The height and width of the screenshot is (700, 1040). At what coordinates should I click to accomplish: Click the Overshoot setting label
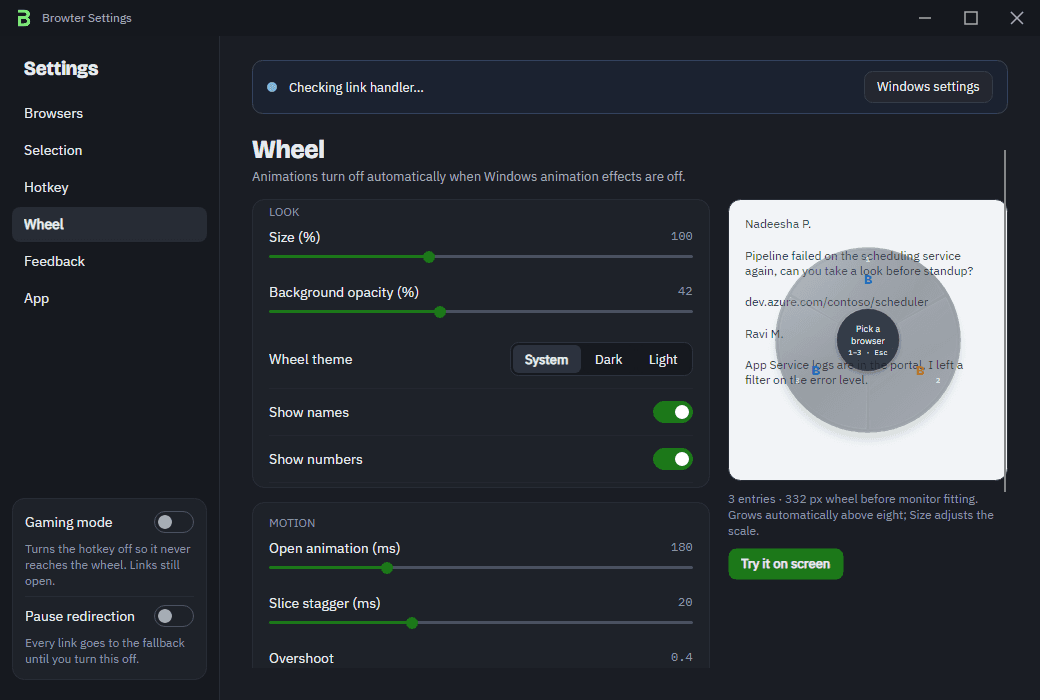301,658
